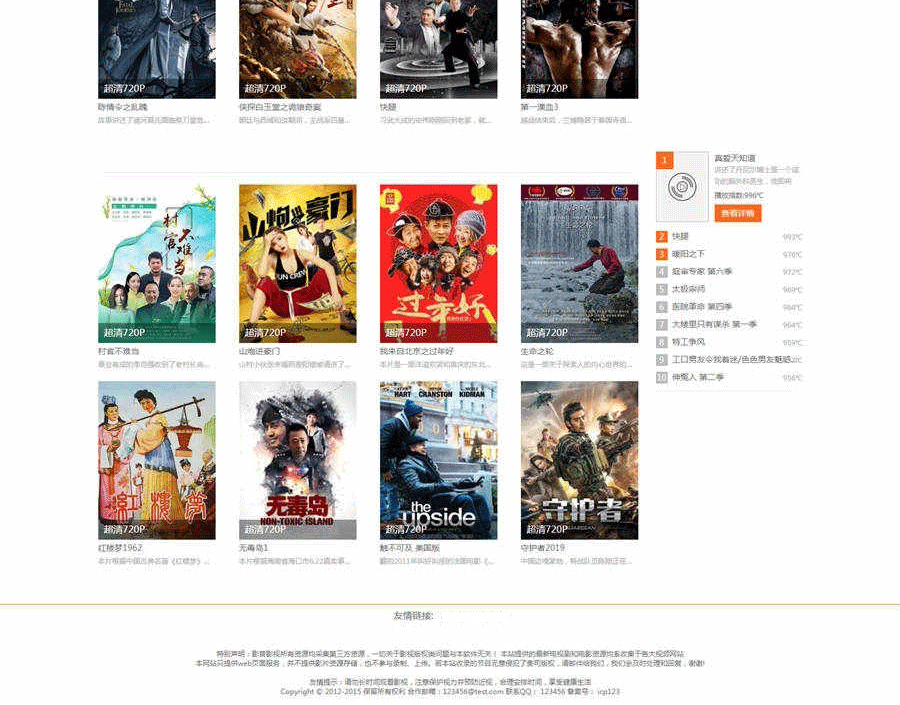Click the Copyright 2012-2015 footer line
This screenshot has width=900, height=705.
tap(450, 692)
